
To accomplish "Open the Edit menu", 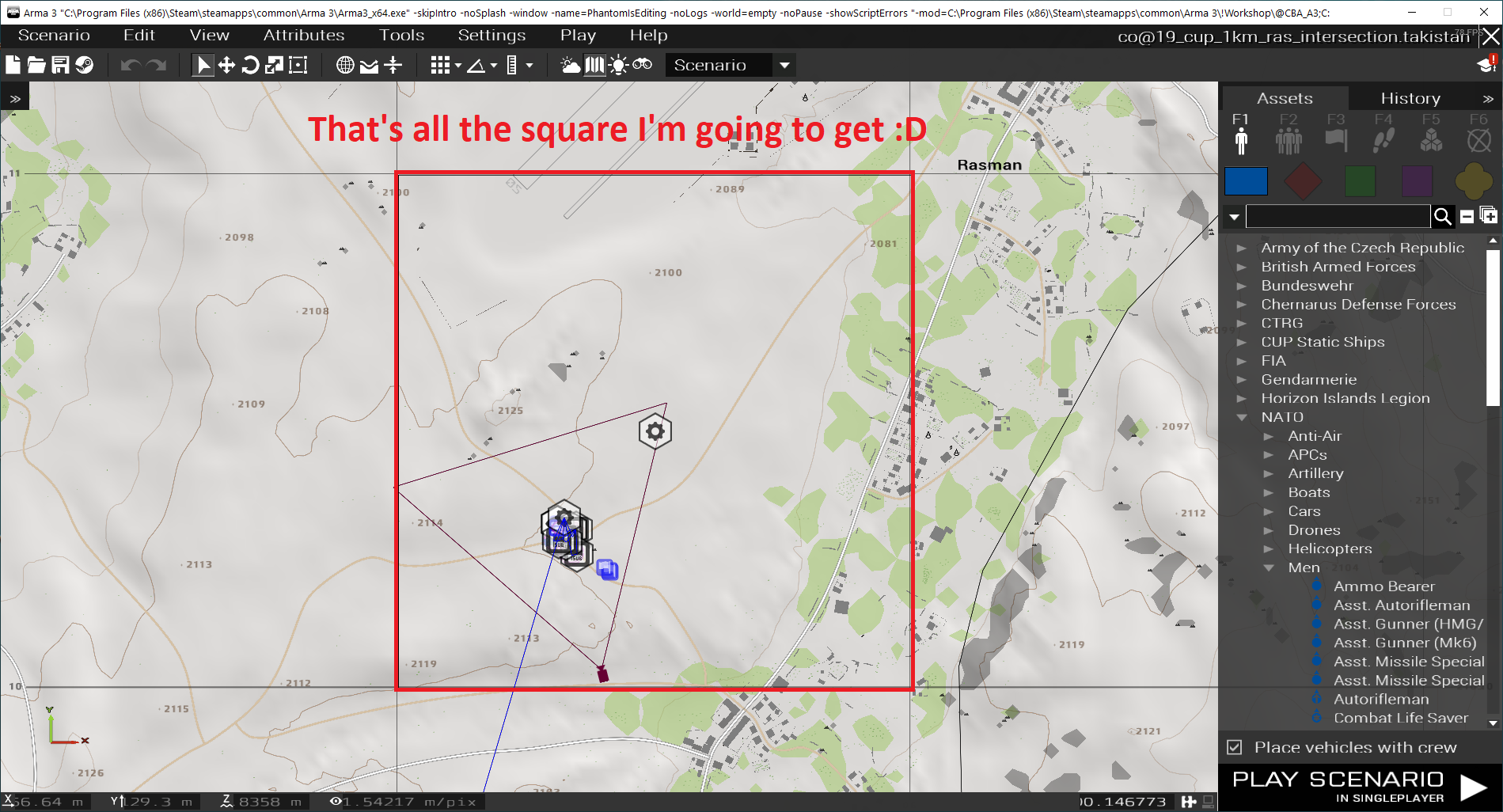I will coord(139,35).
